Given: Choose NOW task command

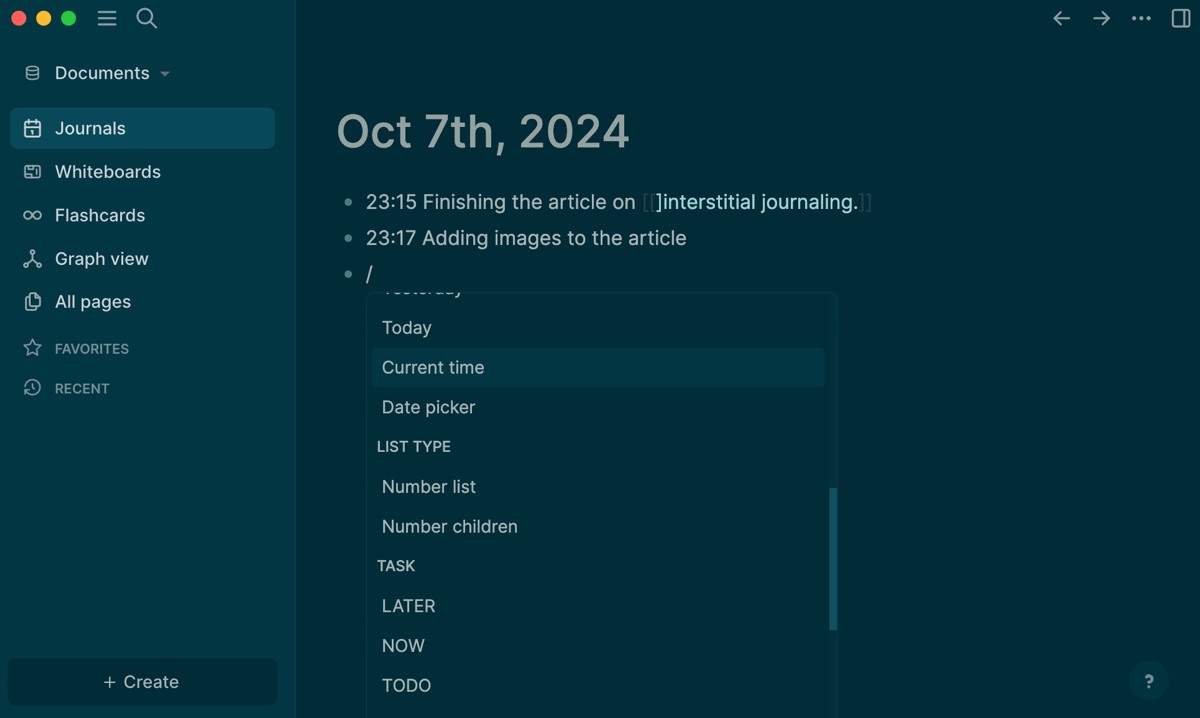Looking at the screenshot, I should pos(598,646).
